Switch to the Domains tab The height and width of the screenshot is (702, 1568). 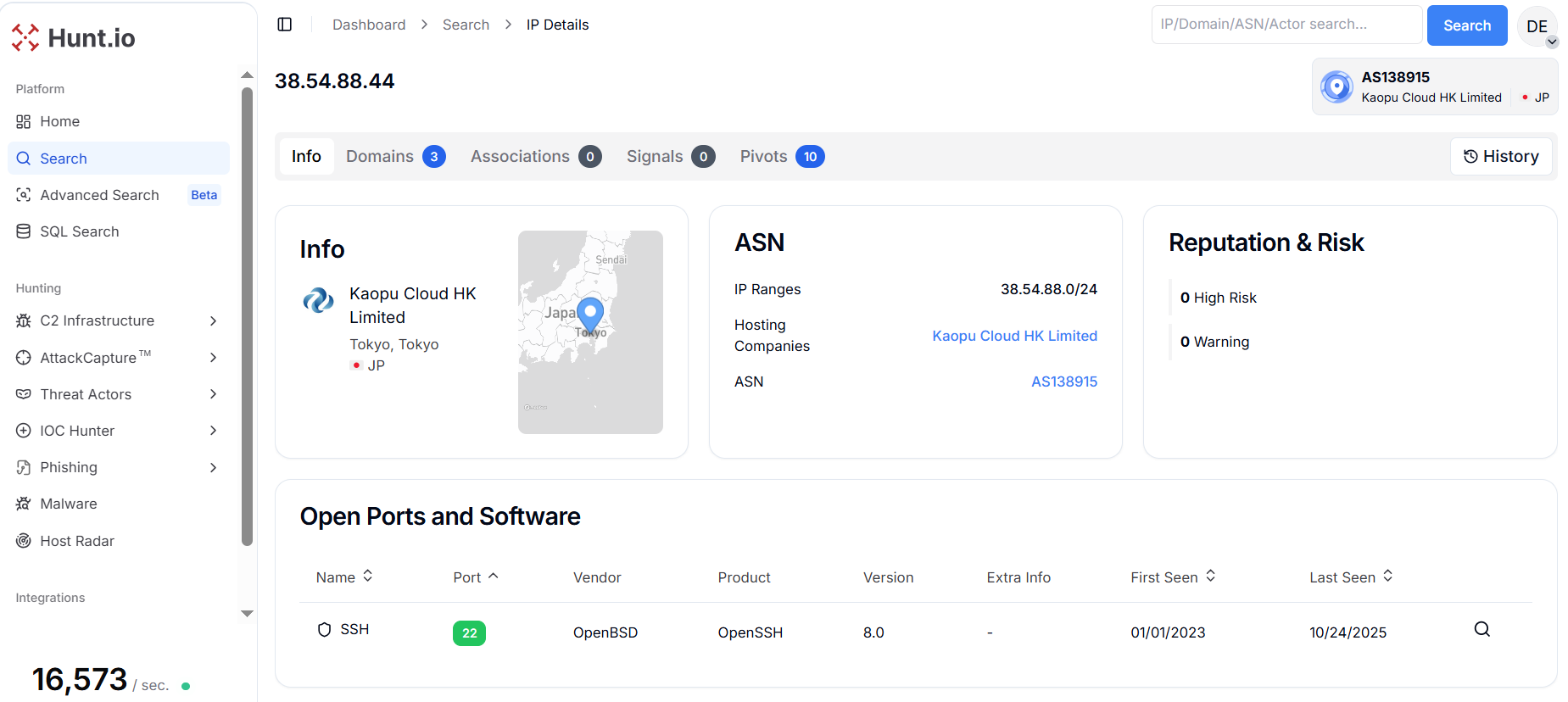point(395,157)
